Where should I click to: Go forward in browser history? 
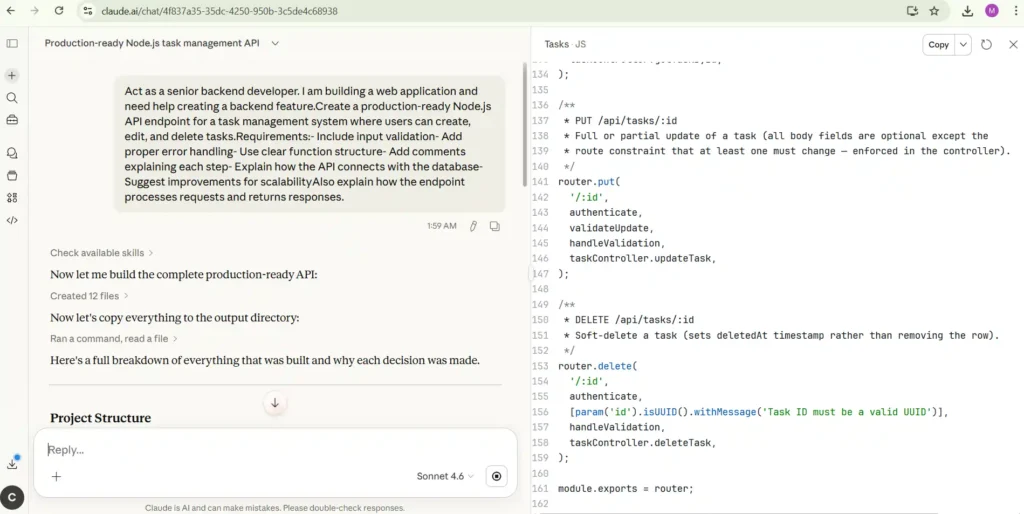click(35, 10)
